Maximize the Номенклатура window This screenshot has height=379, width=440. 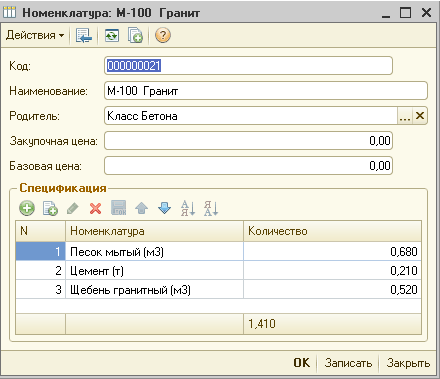406,13
